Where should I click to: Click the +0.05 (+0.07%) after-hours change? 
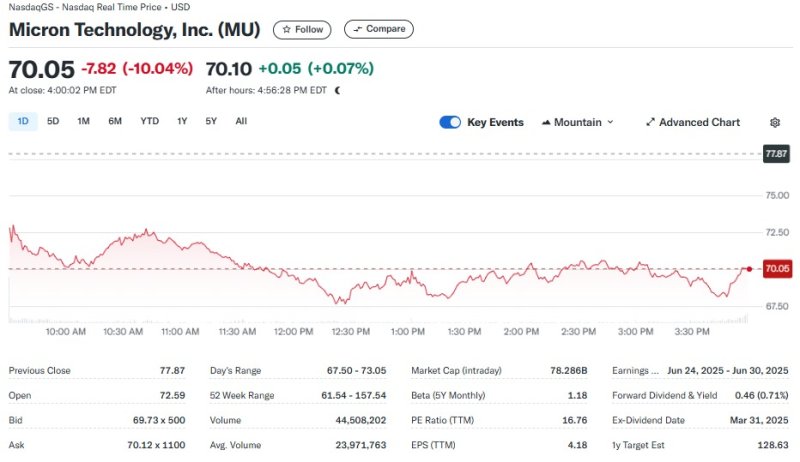pyautogui.click(x=316, y=68)
